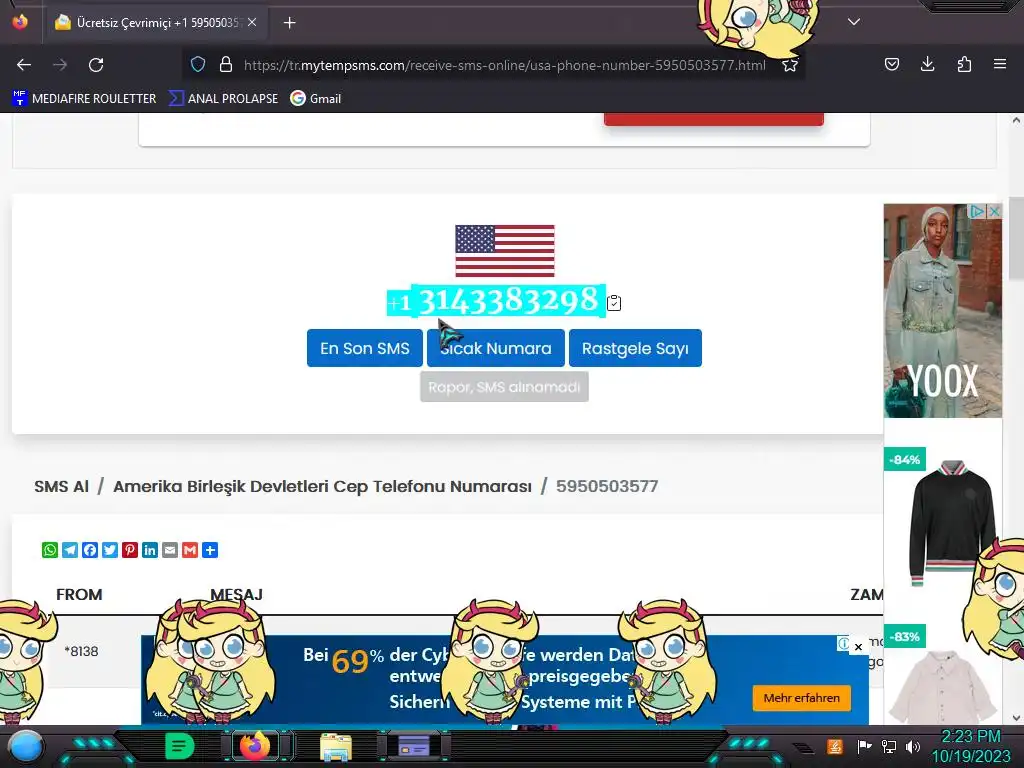This screenshot has width=1024, height=768.
Task: Open the extensions puzzle icon
Action: coord(964,64)
